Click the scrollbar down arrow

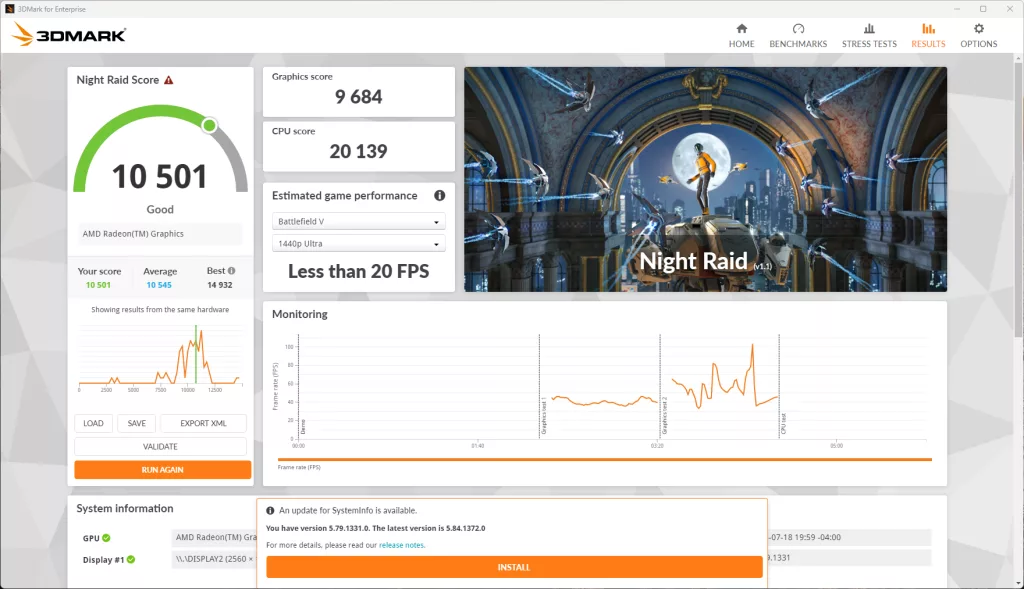pyautogui.click(x=1018, y=584)
